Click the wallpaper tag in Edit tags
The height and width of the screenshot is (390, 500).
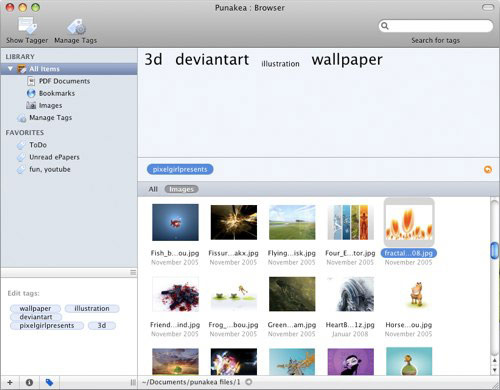[x=35, y=308]
